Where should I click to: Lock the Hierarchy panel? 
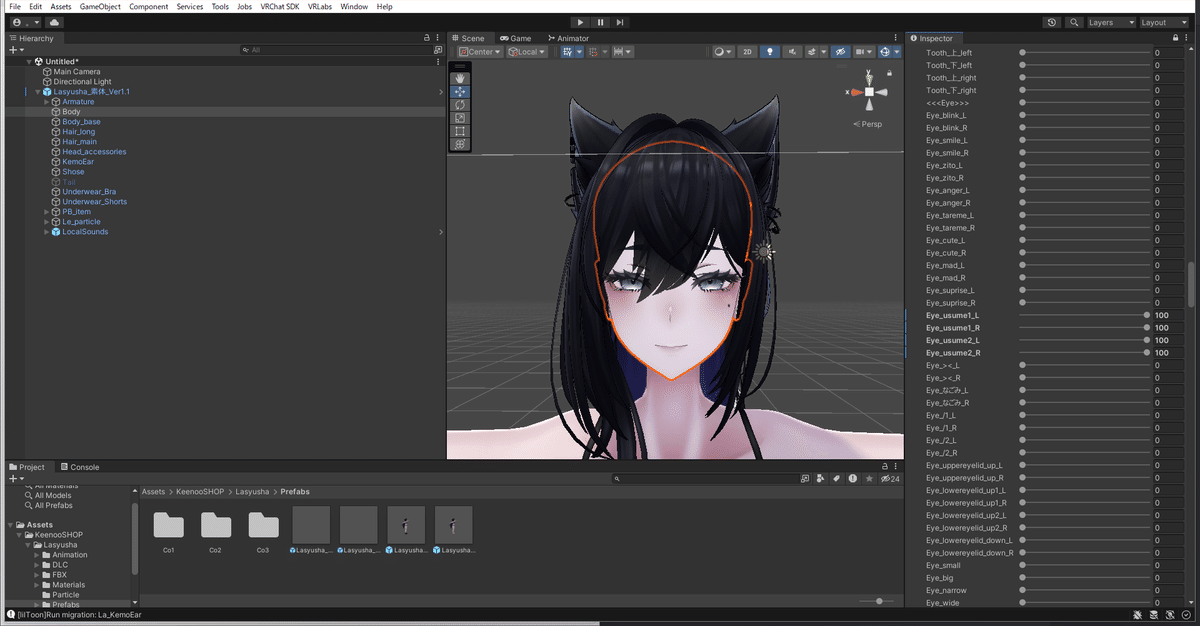point(426,38)
